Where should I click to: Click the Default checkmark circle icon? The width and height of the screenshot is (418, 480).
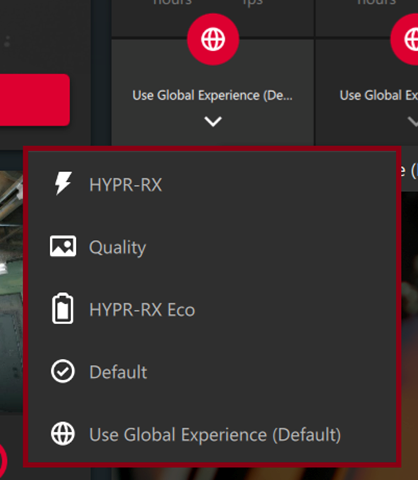click(x=63, y=371)
